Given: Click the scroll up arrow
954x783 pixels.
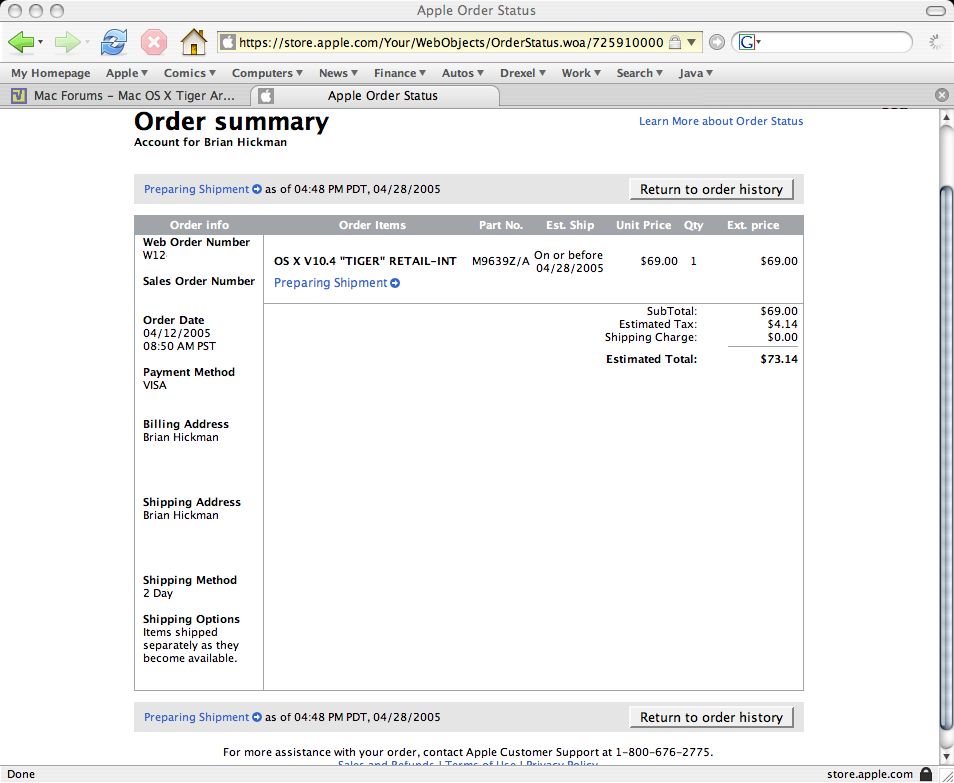Looking at the screenshot, I should [946, 117].
